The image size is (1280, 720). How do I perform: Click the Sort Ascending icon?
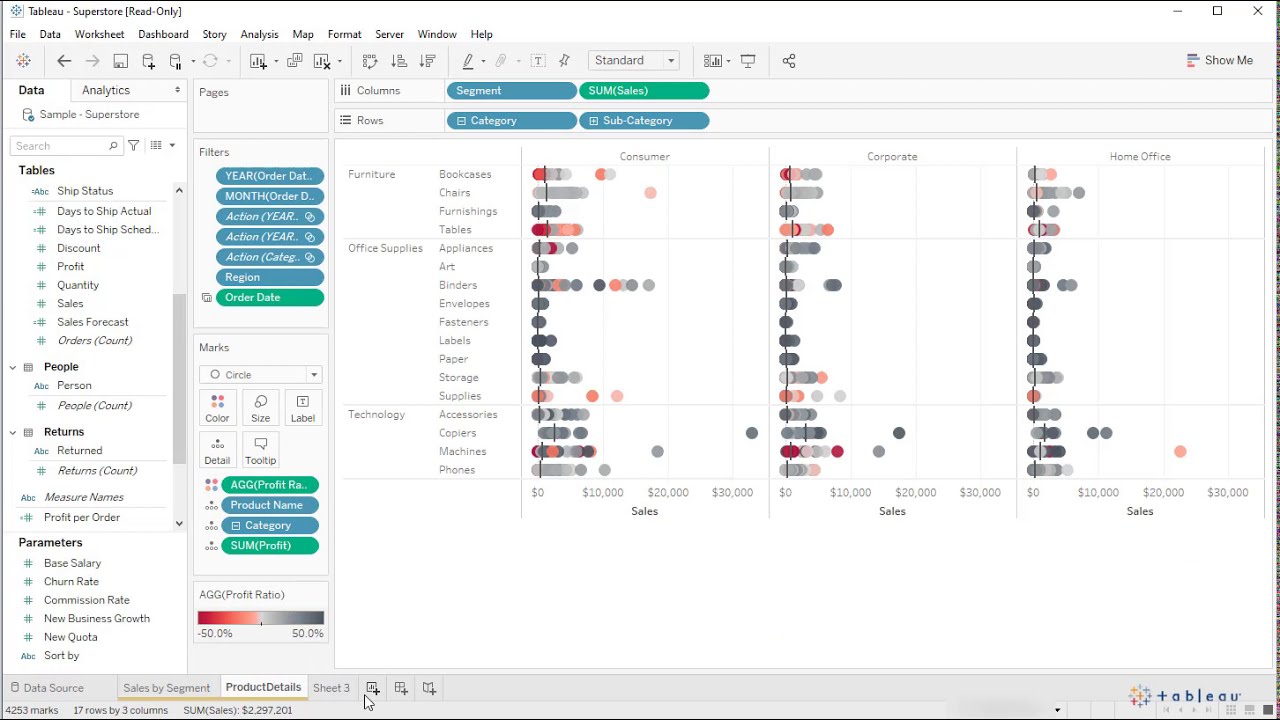(x=399, y=61)
